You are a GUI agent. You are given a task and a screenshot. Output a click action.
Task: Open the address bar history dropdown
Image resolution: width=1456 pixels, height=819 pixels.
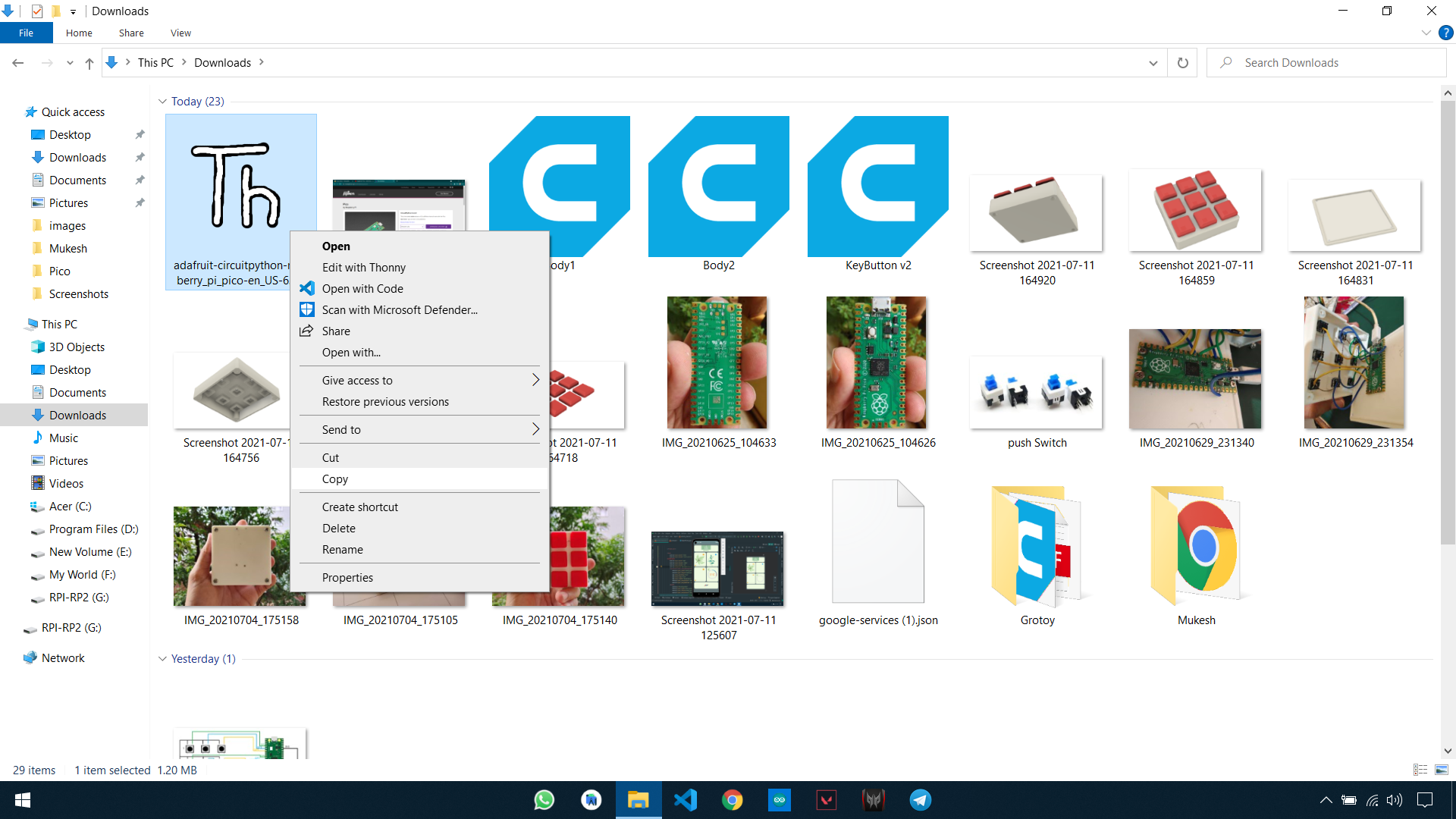pyautogui.click(x=1153, y=63)
